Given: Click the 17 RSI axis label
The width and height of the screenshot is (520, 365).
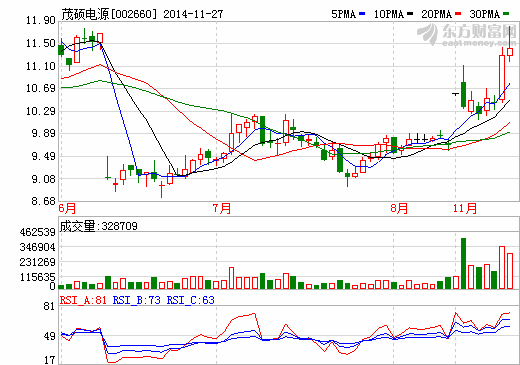Looking at the screenshot, I should [x=49, y=360].
